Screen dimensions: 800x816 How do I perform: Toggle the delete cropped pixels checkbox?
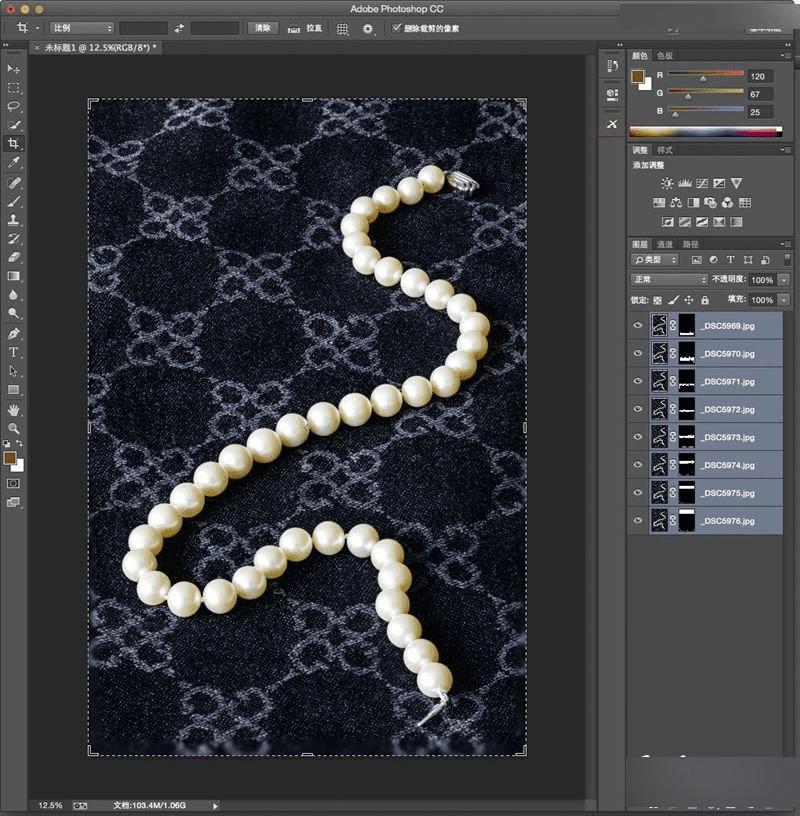coord(397,28)
